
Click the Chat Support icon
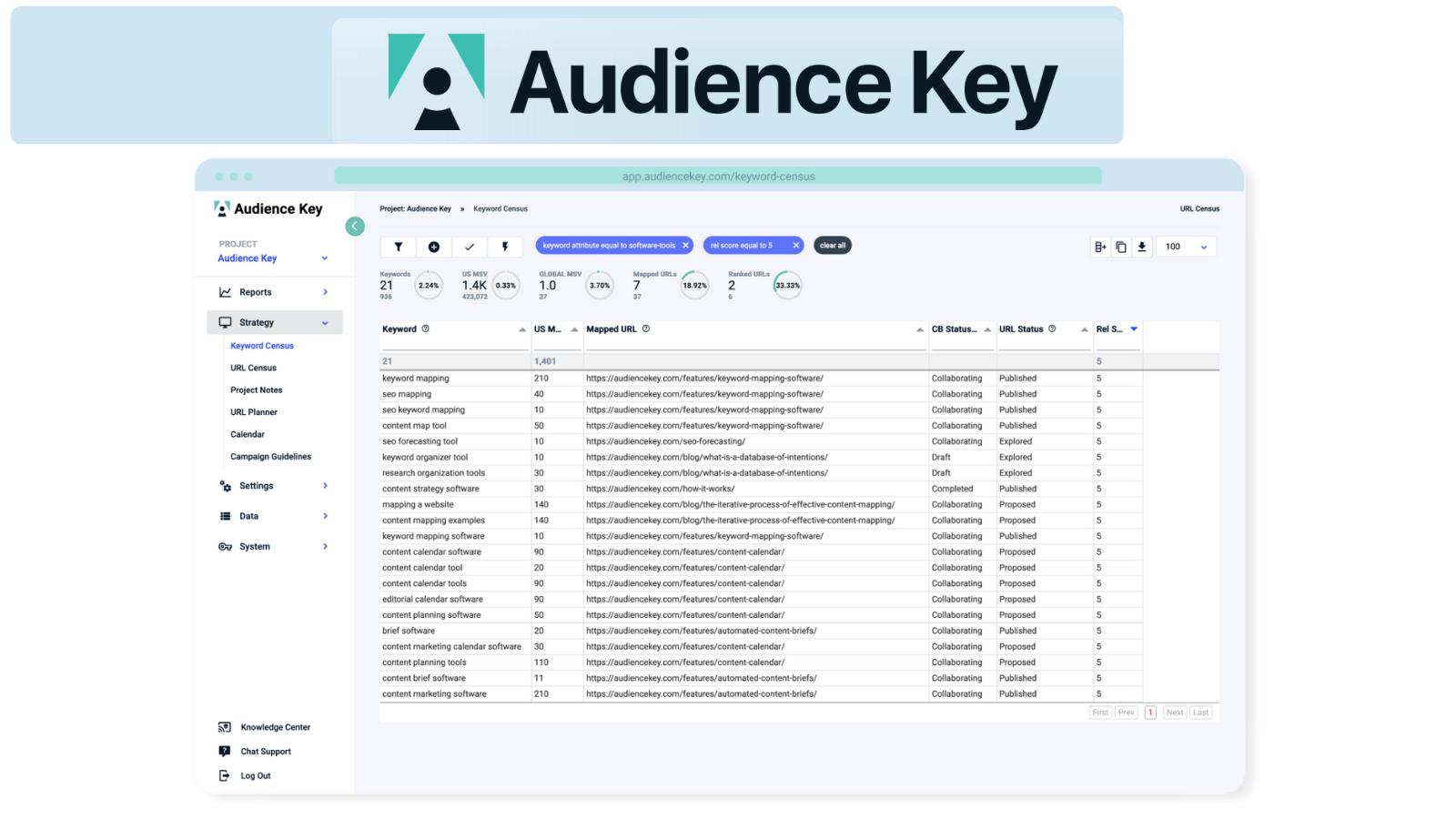(225, 752)
